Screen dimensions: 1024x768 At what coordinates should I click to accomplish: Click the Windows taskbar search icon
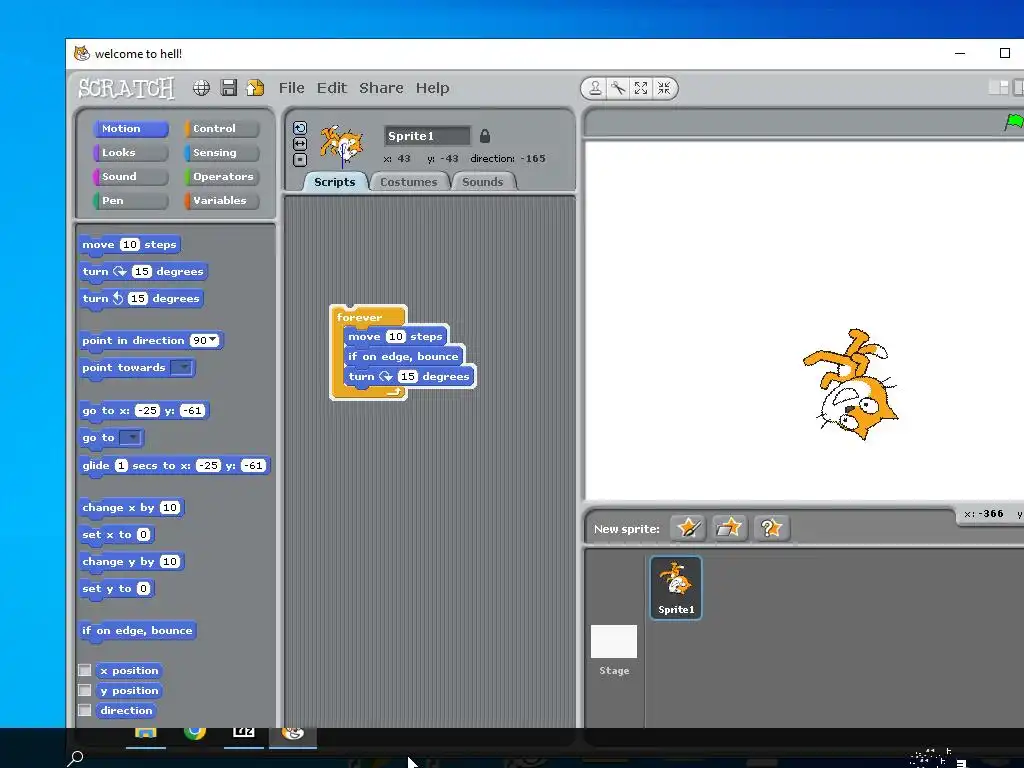click(75, 758)
